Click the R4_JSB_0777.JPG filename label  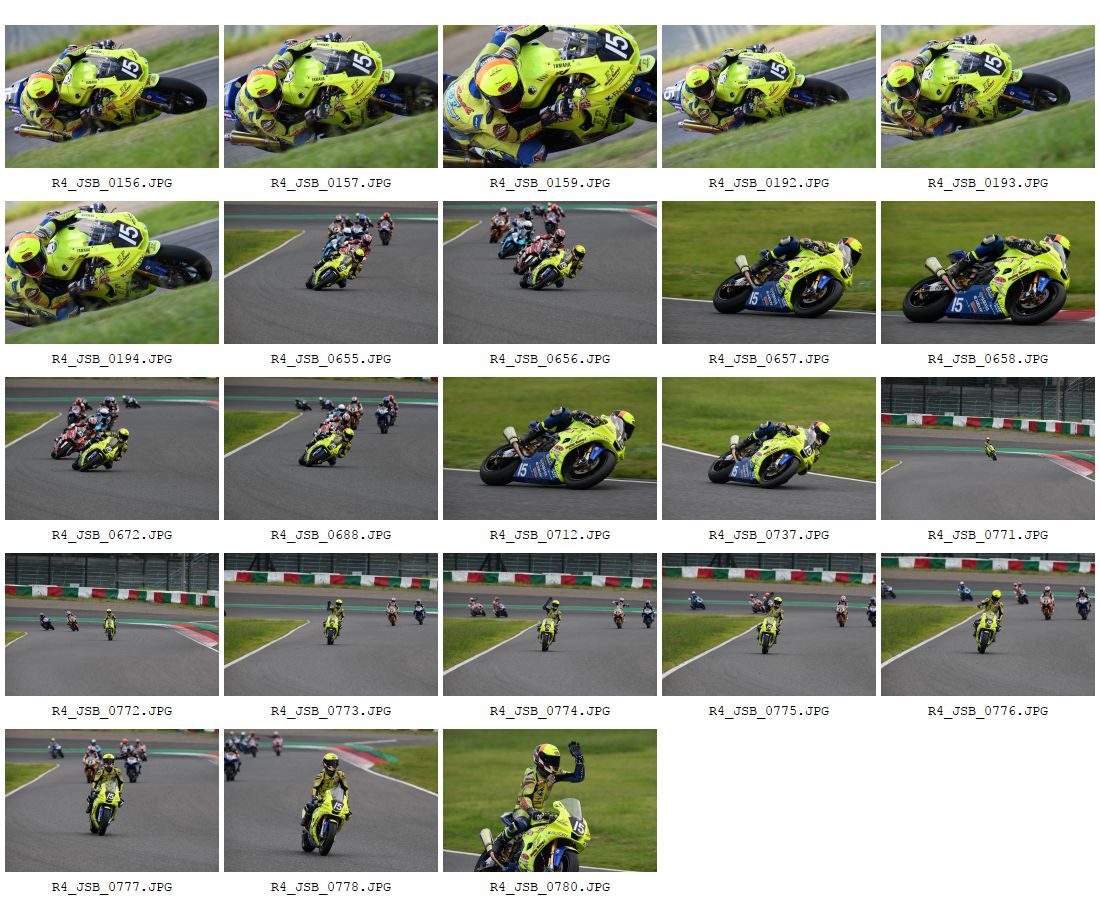(x=112, y=887)
